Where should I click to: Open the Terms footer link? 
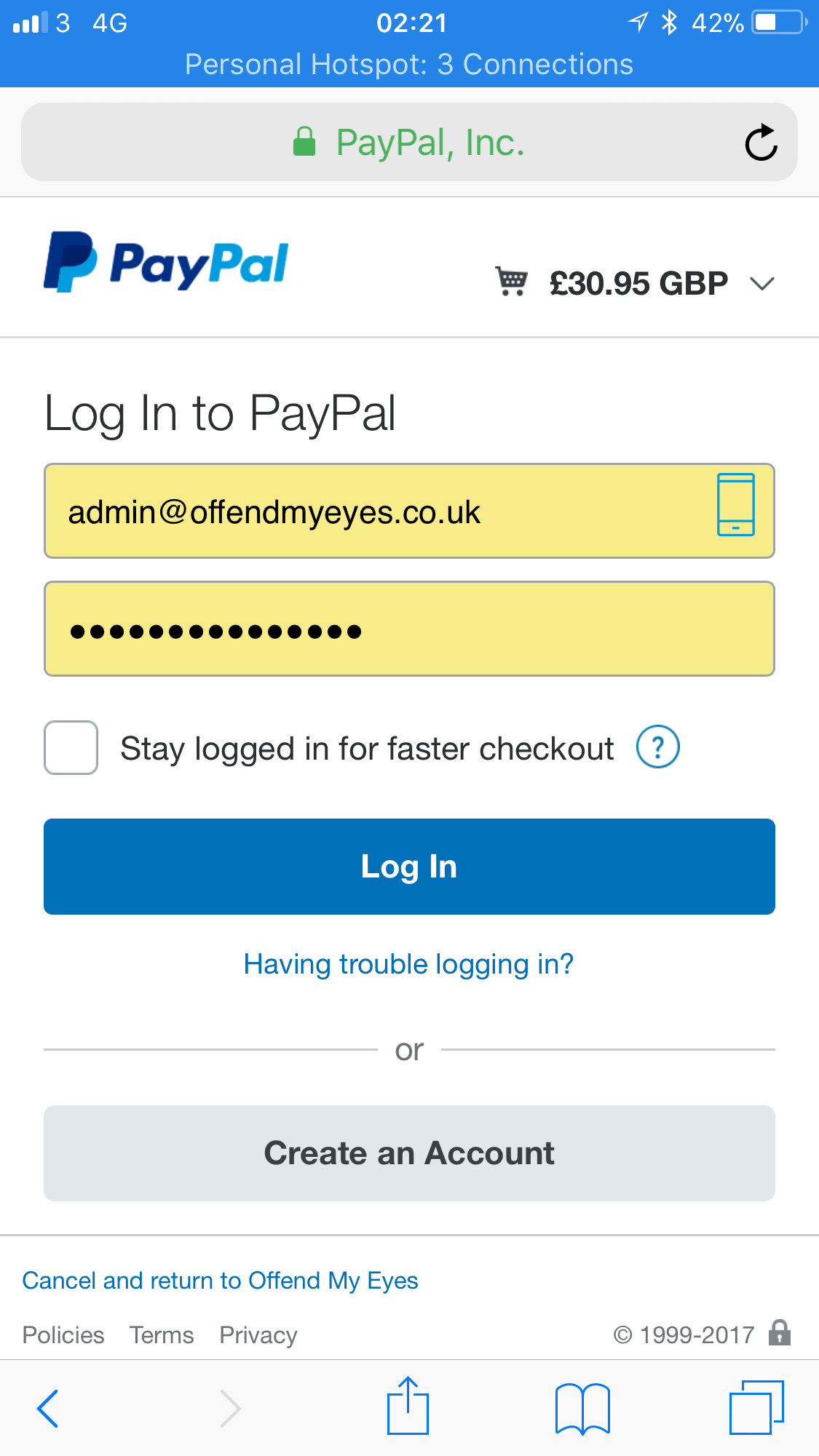coord(162,1335)
